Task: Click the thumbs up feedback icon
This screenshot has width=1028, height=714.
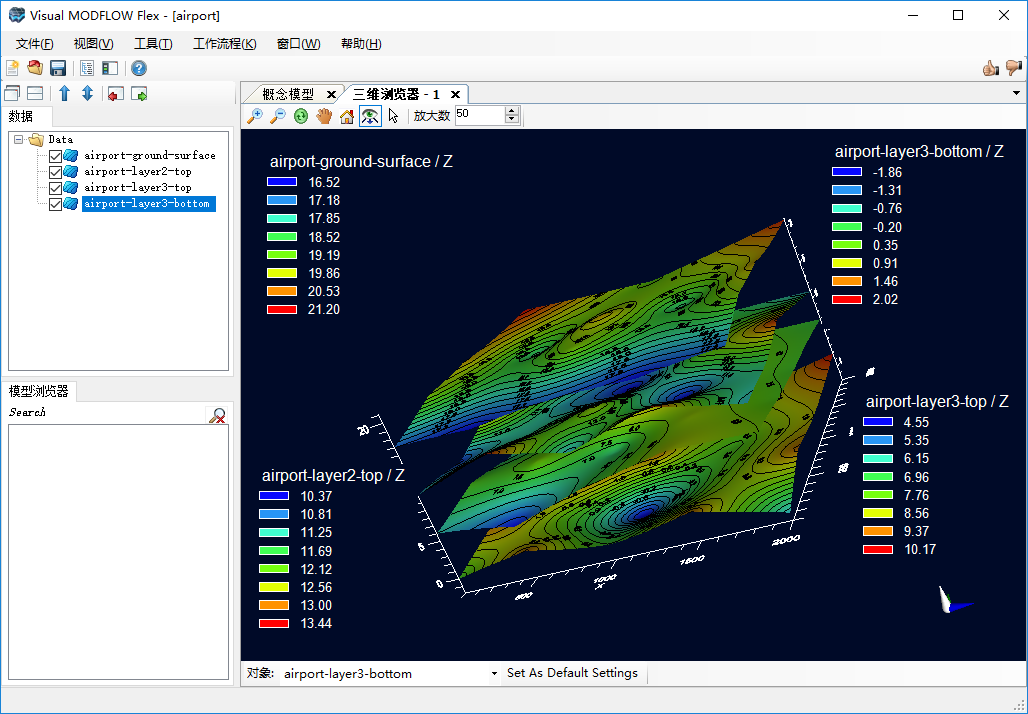Action: [x=991, y=68]
